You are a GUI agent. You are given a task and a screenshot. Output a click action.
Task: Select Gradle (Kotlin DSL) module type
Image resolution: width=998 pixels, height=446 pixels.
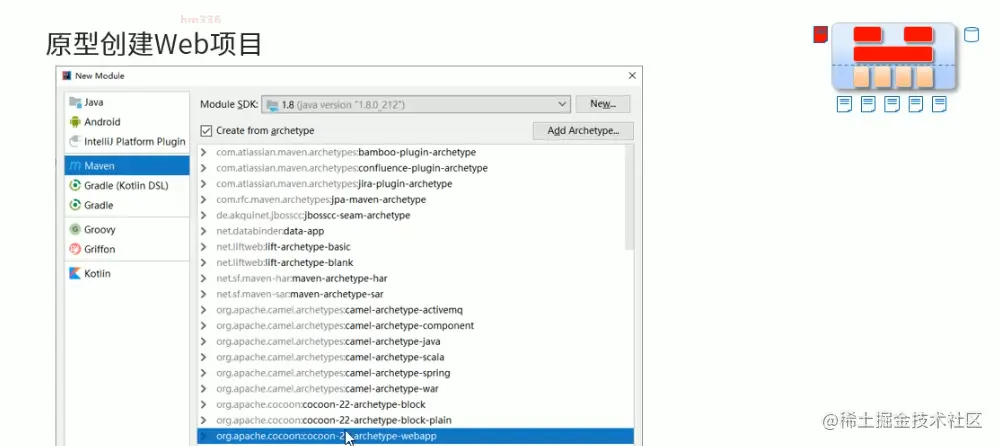127,186
